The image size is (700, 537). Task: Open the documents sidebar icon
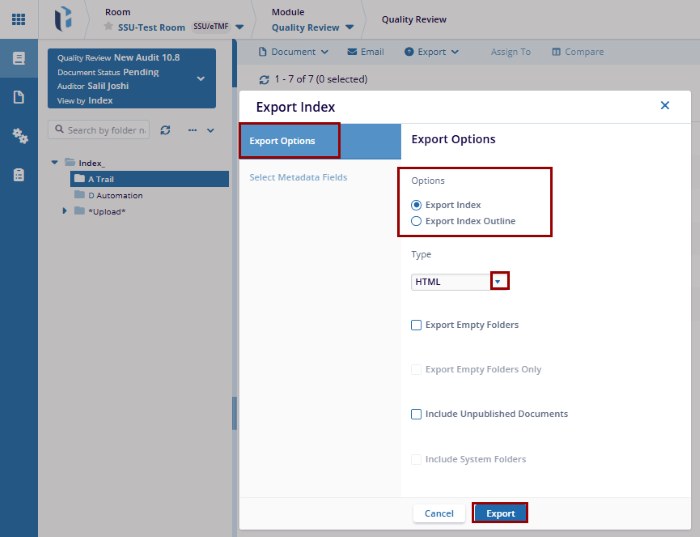18,97
